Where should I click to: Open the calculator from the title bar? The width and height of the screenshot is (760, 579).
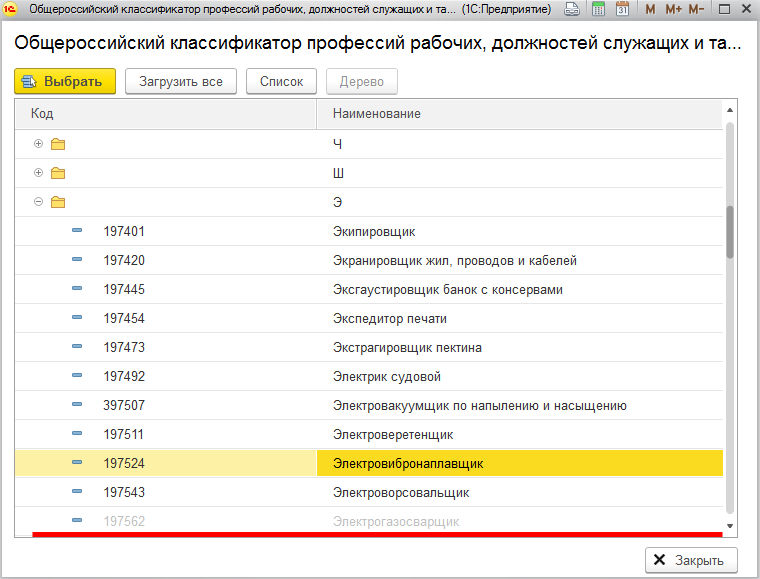tap(598, 10)
